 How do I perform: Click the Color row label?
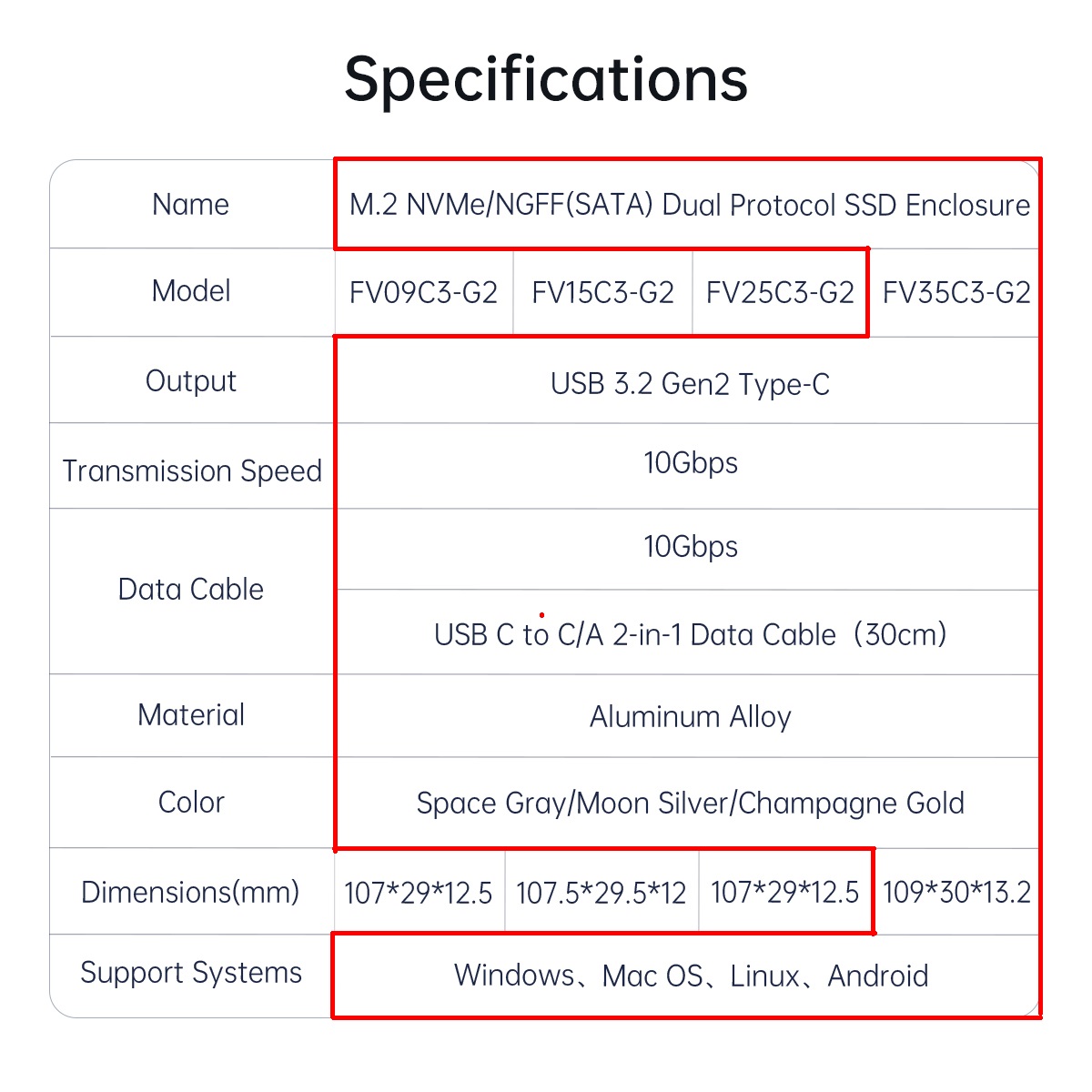(x=190, y=803)
